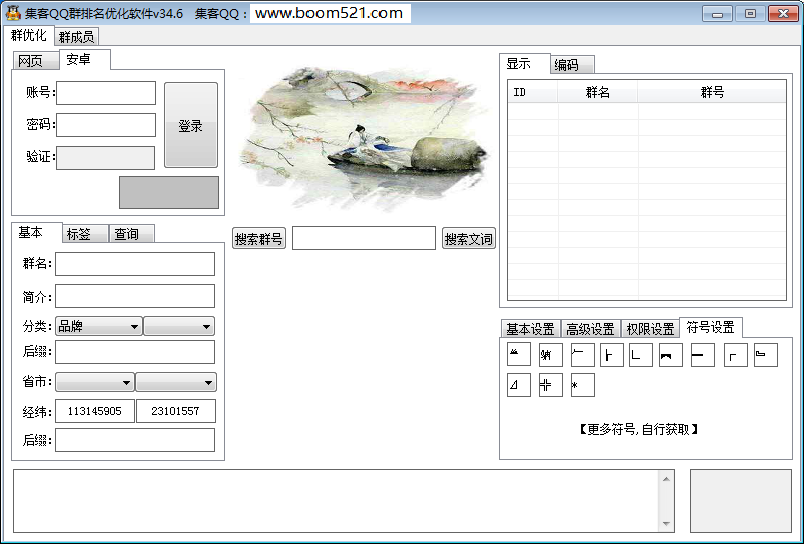Screen dimensions: 804x544
Task: Open the 权限设置 tab
Action: coord(650,329)
